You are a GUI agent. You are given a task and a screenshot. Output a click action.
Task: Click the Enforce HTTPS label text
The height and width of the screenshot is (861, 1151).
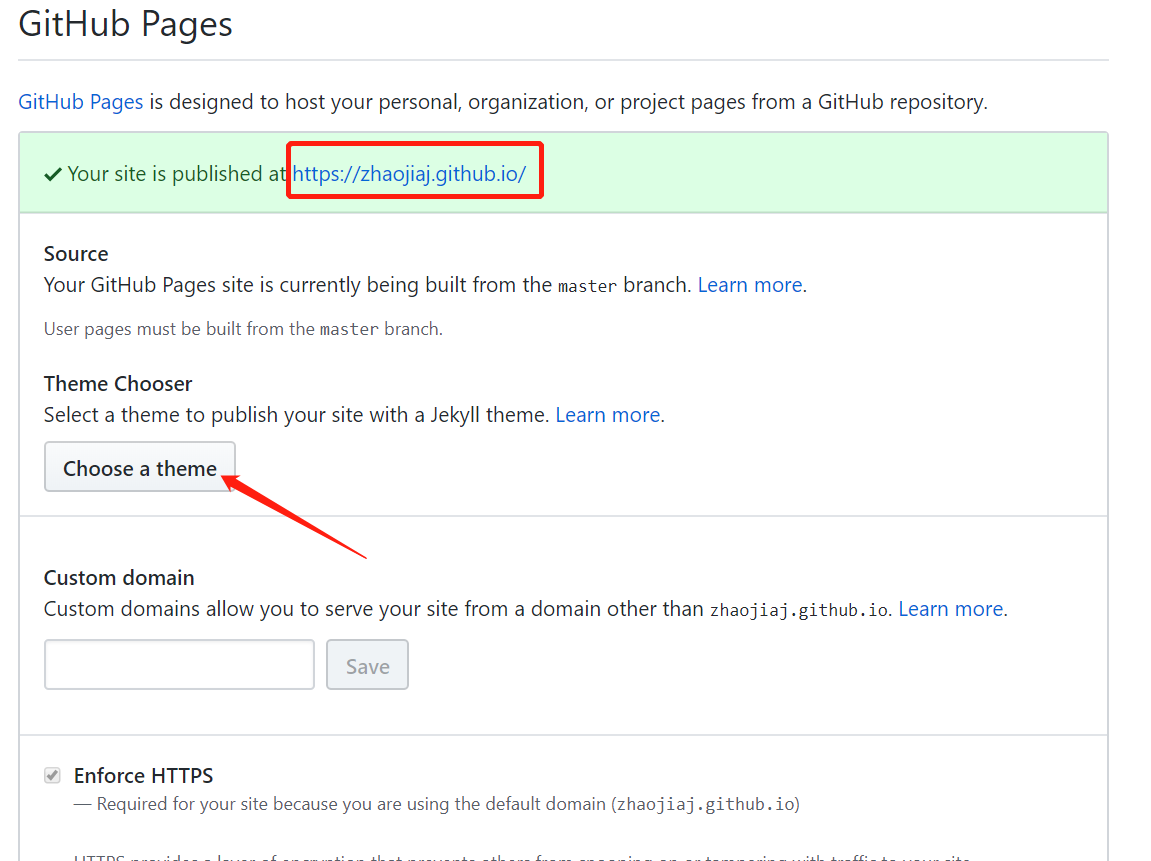click(144, 775)
